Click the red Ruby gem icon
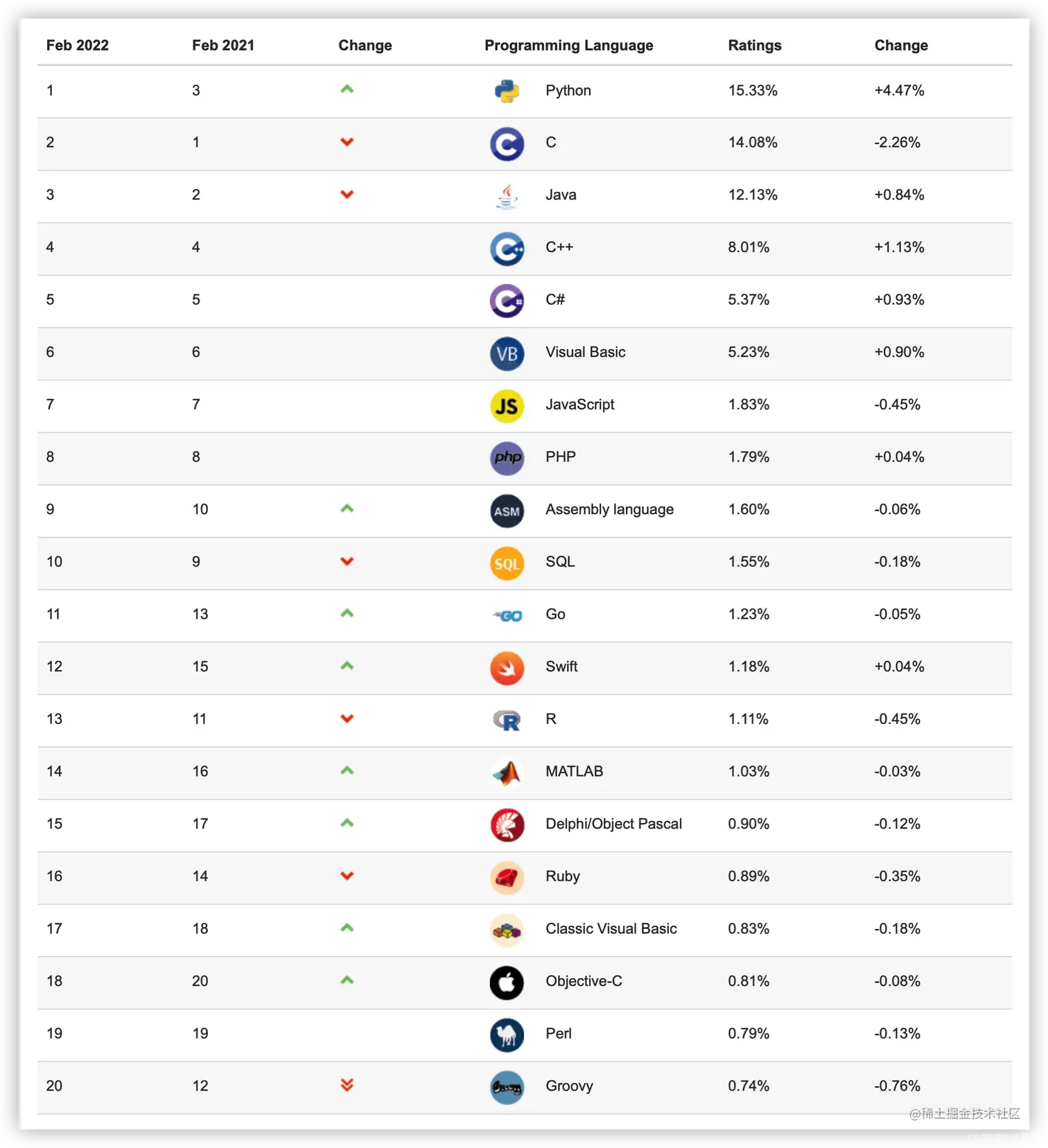 click(x=507, y=878)
